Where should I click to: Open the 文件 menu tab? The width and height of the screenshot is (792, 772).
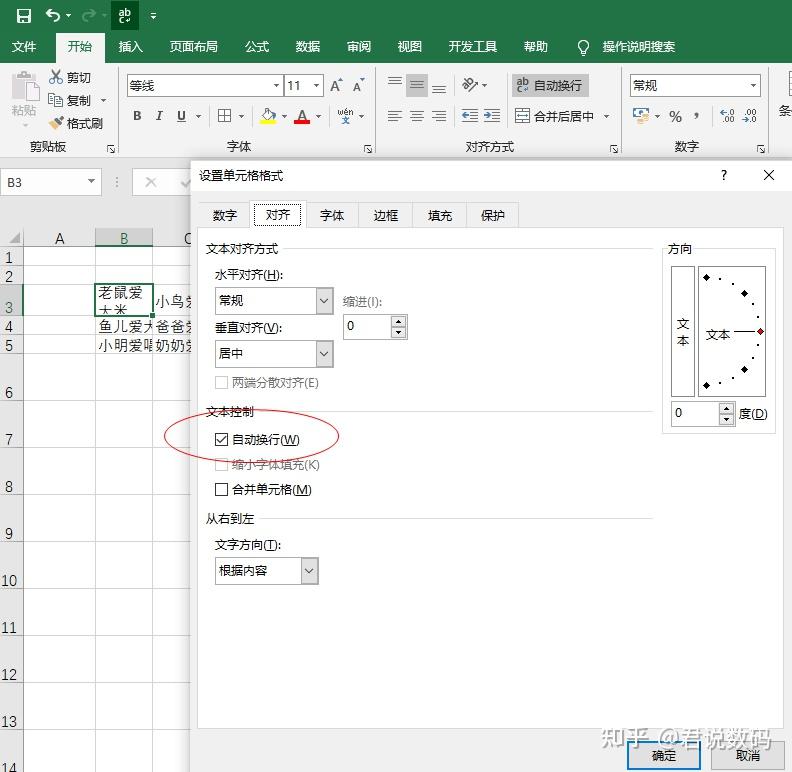(24, 46)
